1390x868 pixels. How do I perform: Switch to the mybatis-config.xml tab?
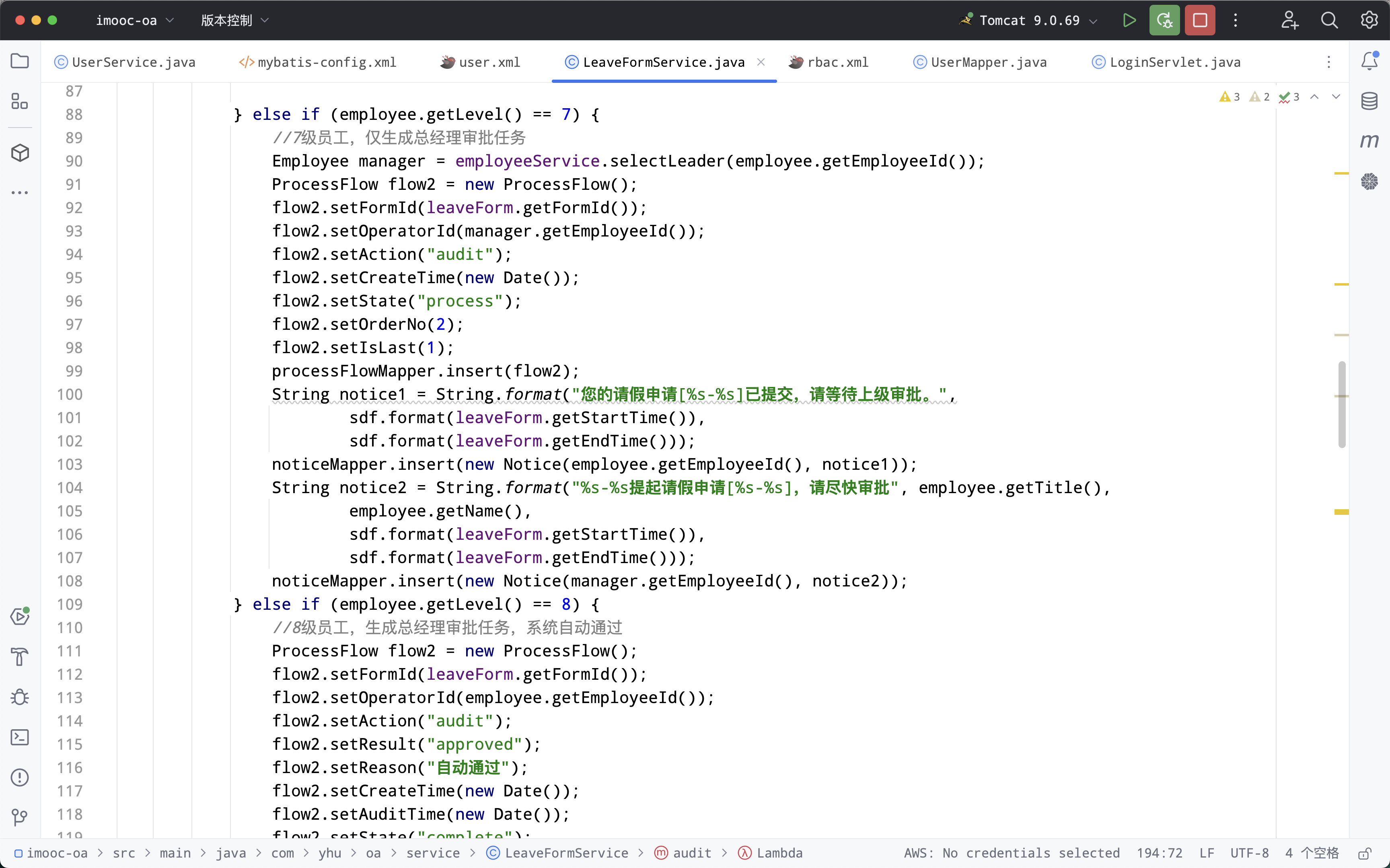[318, 62]
